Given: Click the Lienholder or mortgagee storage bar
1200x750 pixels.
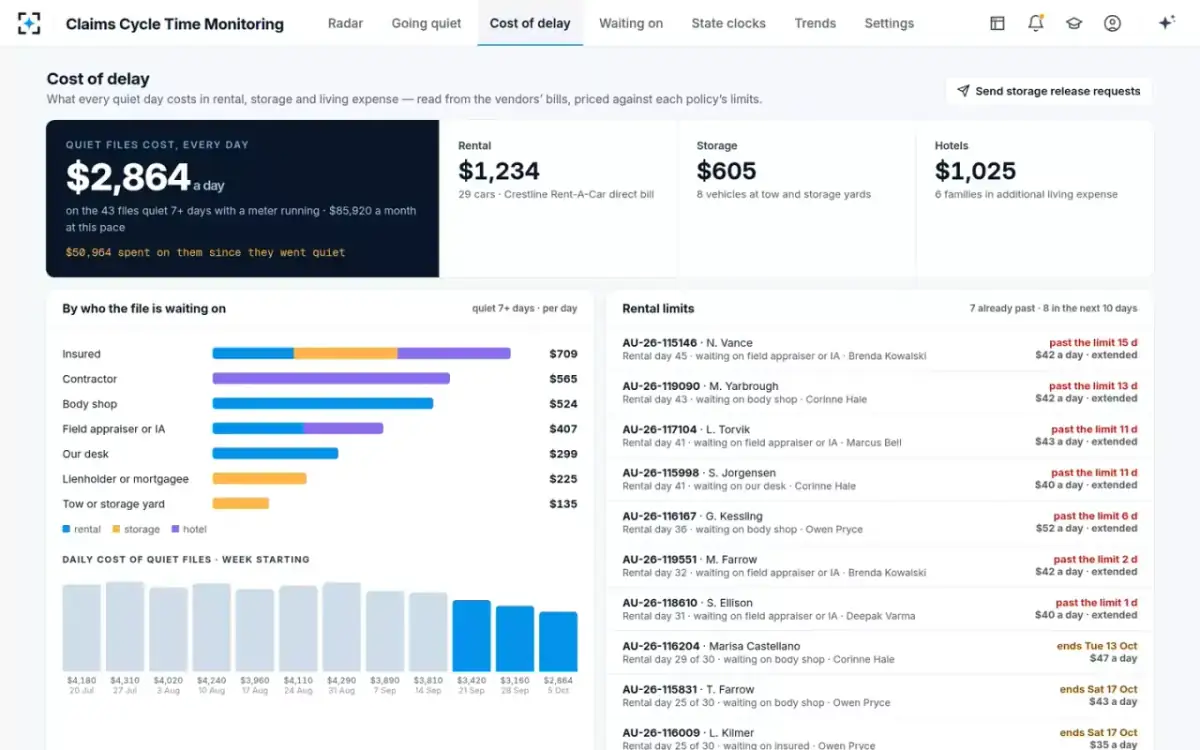Looking at the screenshot, I should [259, 478].
